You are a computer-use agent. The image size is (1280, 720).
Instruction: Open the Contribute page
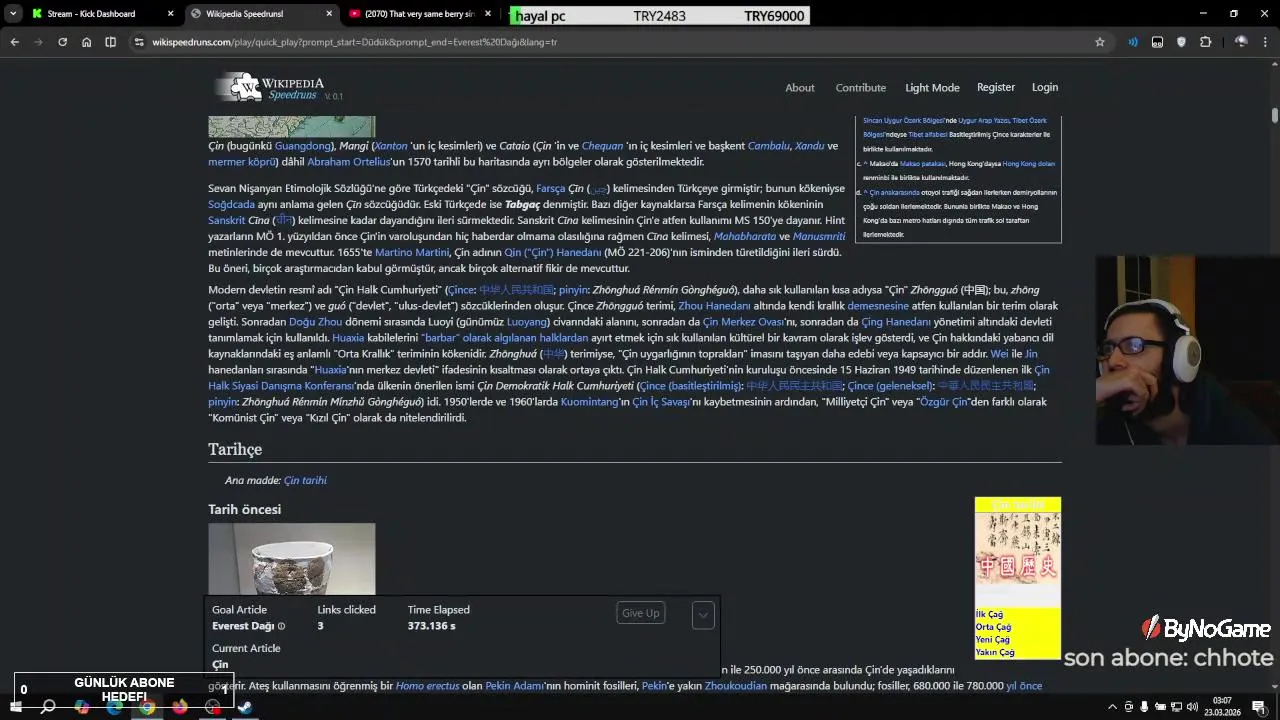[x=861, y=88]
